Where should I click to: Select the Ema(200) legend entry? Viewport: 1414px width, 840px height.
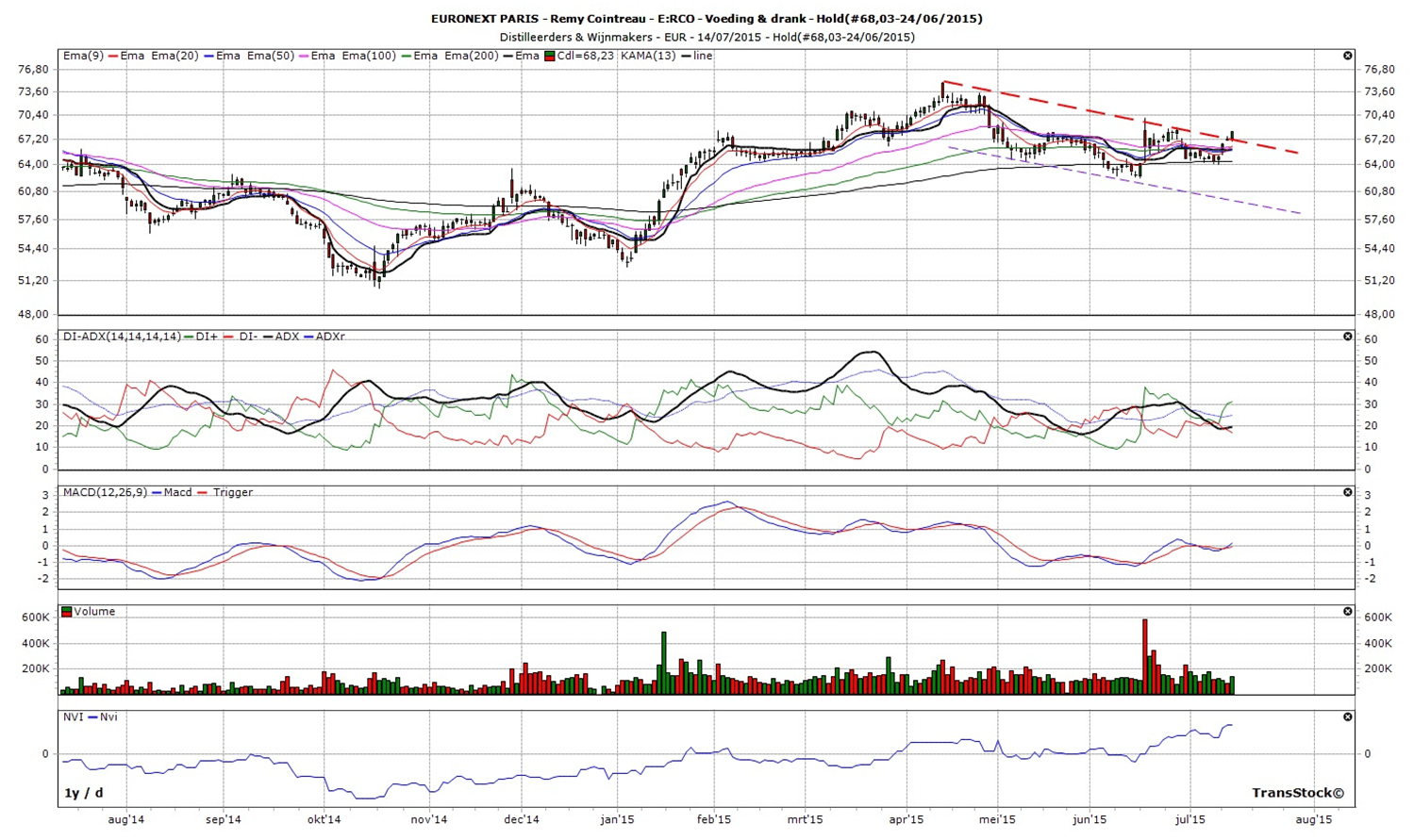click(472, 57)
